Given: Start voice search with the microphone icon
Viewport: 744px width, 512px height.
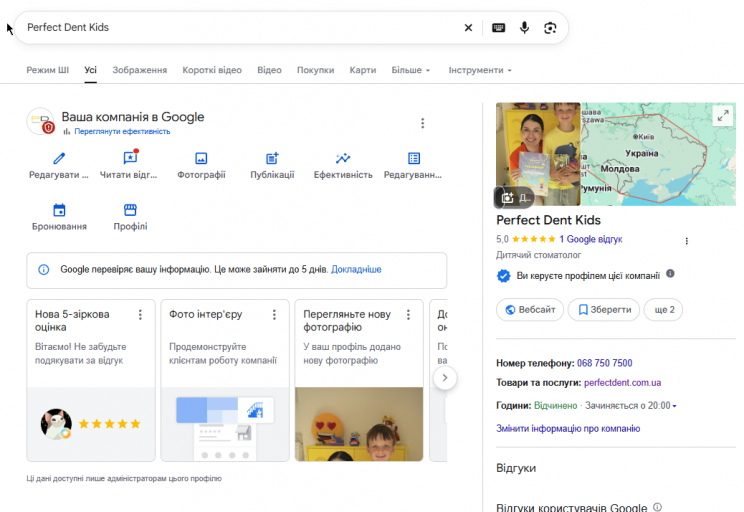Looking at the screenshot, I should [524, 28].
